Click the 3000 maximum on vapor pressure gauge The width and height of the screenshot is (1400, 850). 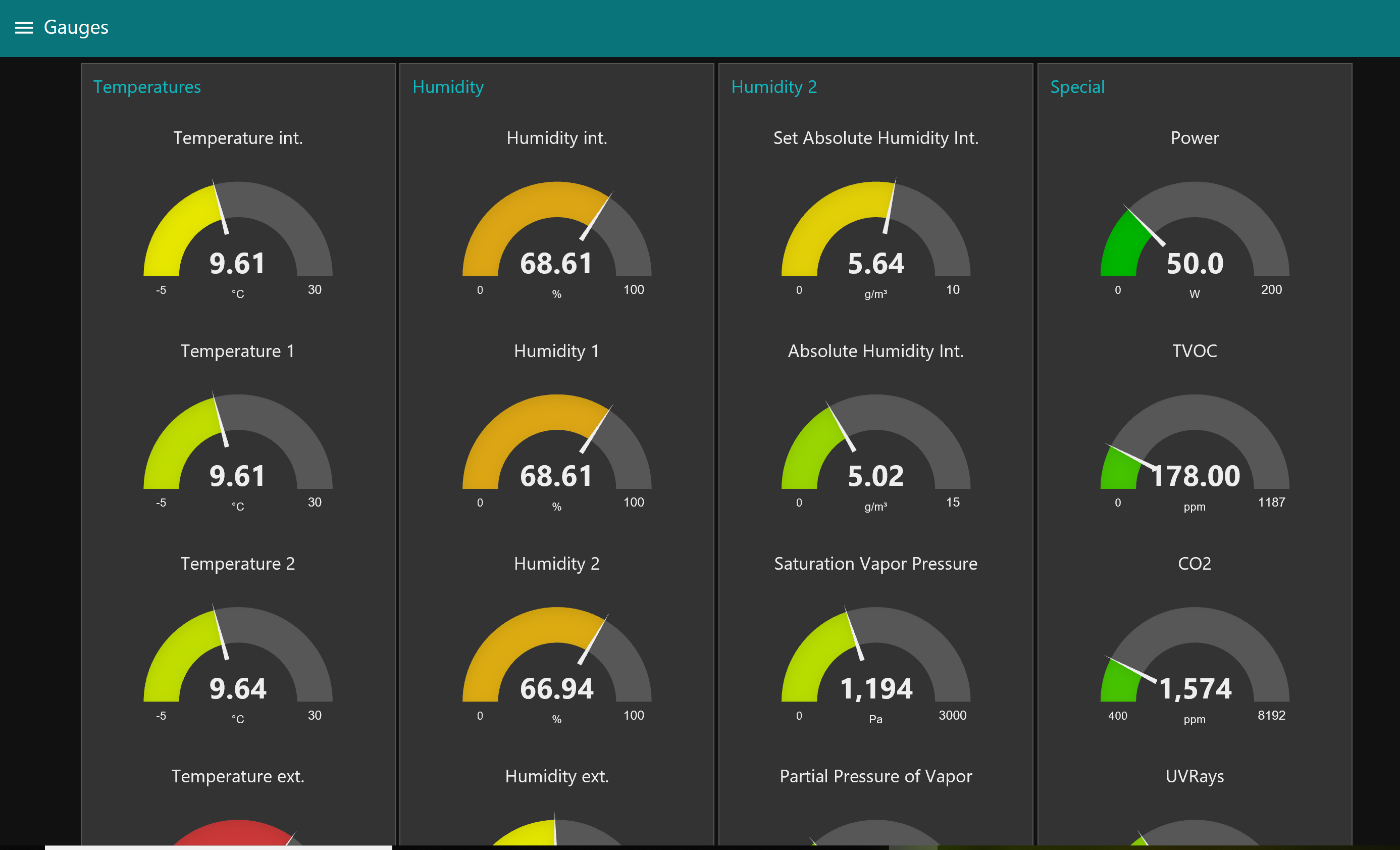(953, 716)
